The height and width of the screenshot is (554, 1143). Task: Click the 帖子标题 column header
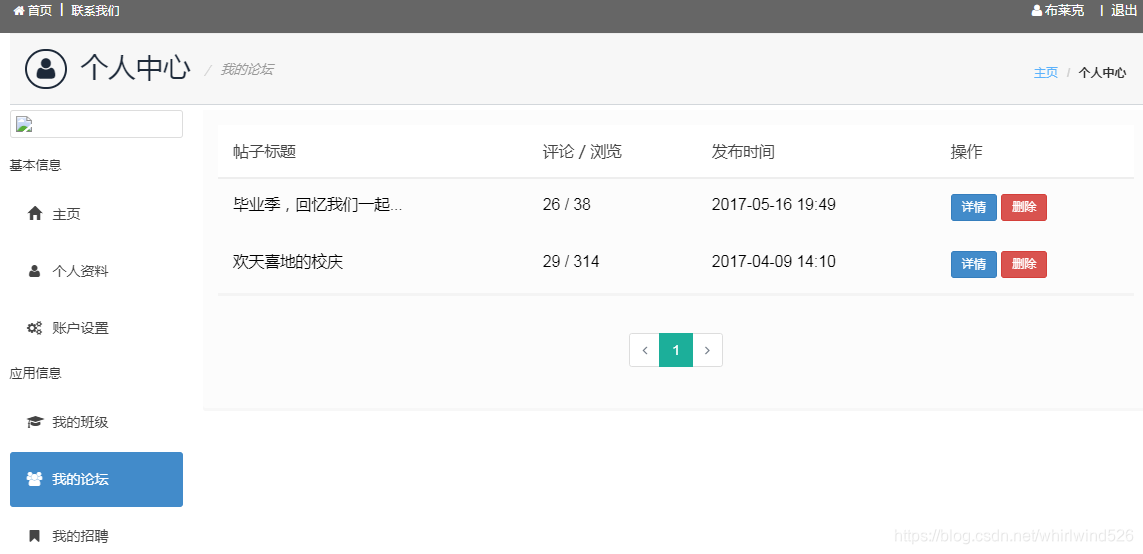(x=264, y=152)
